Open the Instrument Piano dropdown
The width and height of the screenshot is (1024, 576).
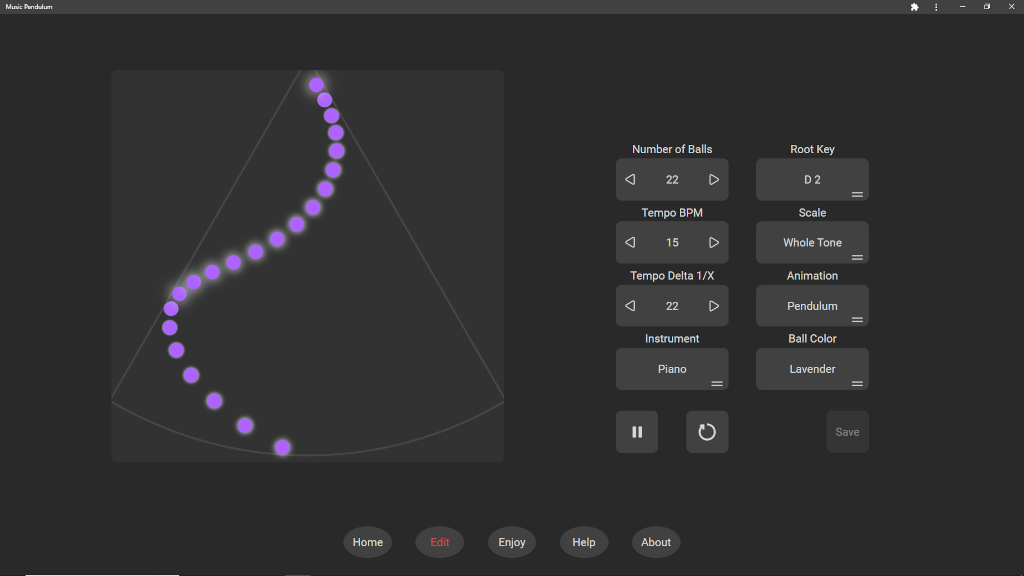(672, 369)
